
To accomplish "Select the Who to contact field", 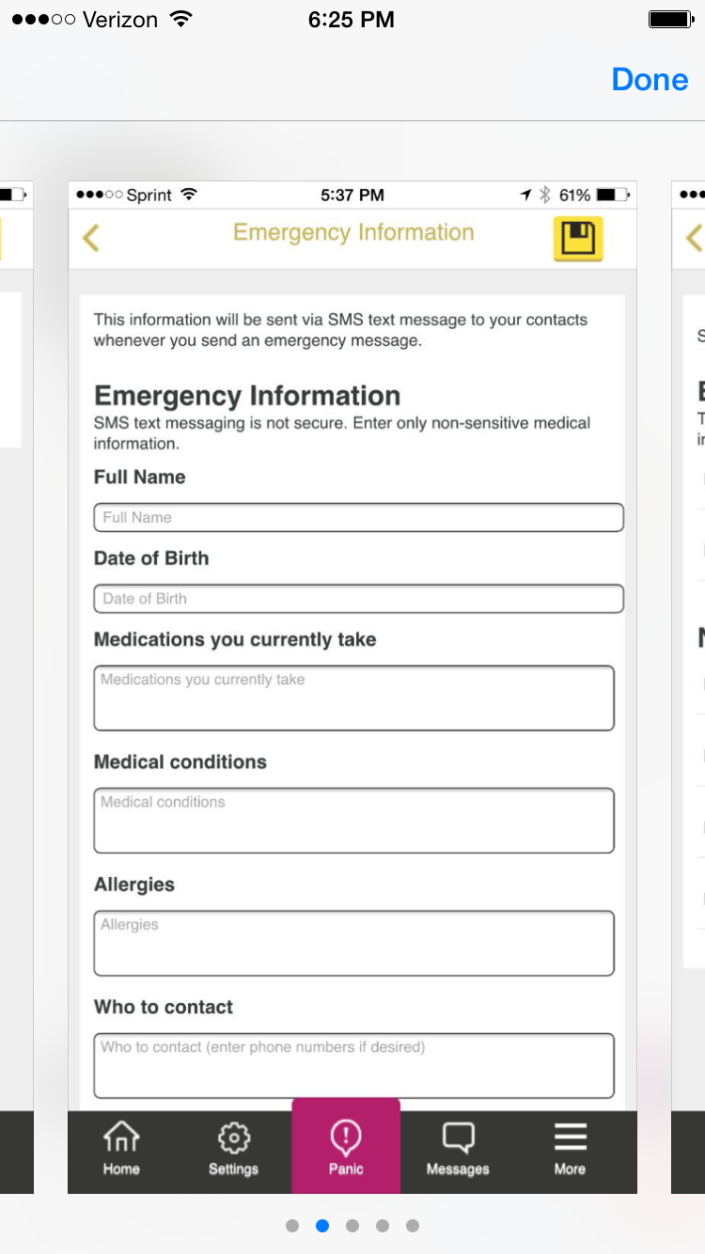I will click(x=354, y=1065).
